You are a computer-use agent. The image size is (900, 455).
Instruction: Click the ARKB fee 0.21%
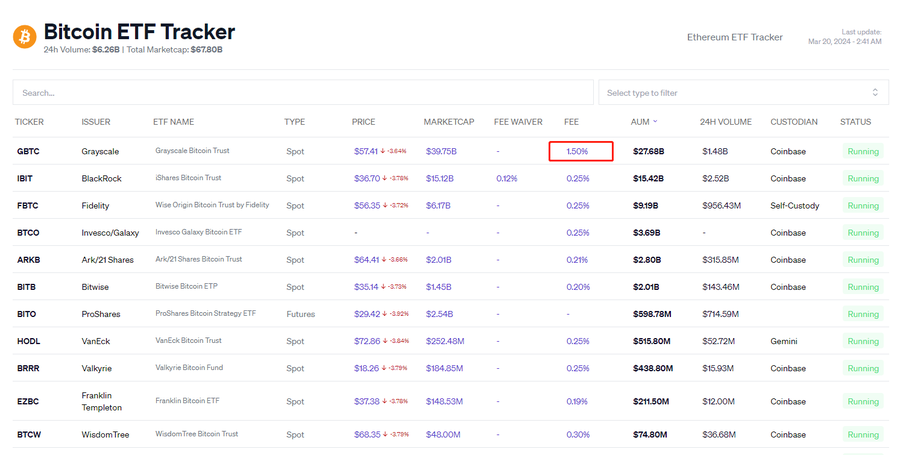577,260
